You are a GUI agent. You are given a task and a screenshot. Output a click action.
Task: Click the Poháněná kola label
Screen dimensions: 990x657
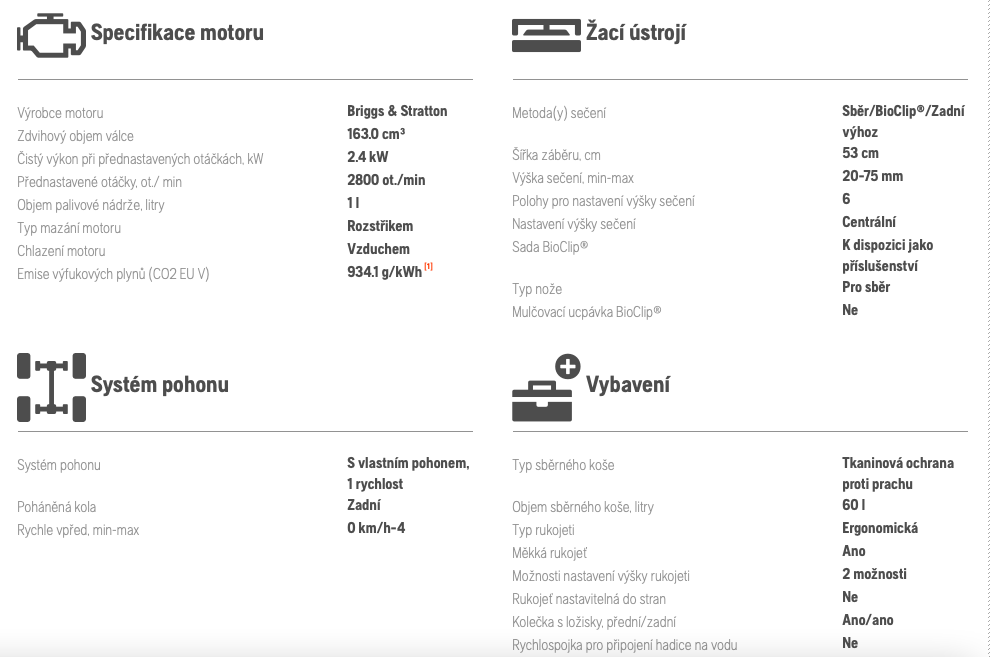(x=56, y=507)
